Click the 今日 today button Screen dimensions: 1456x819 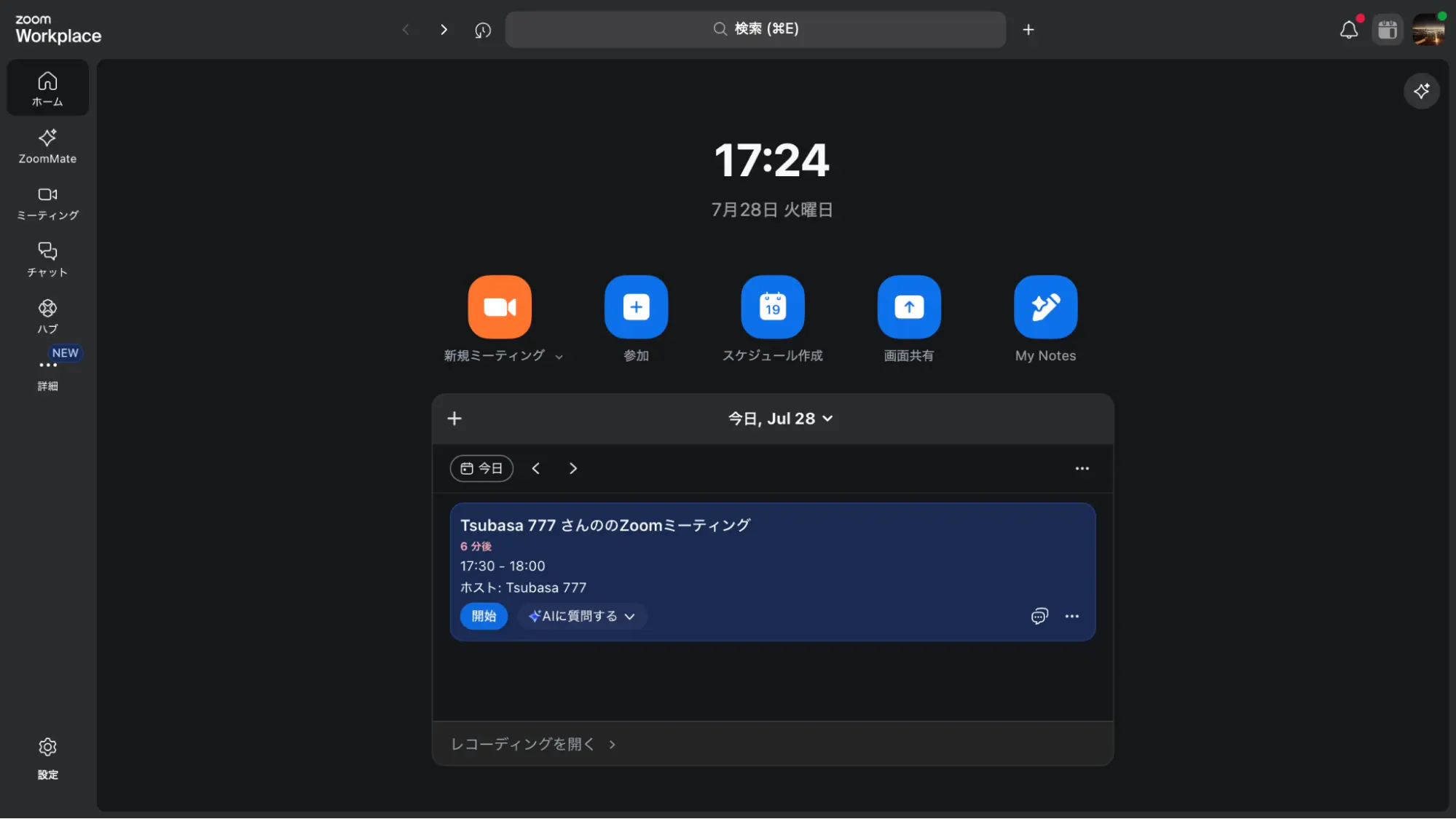(481, 468)
